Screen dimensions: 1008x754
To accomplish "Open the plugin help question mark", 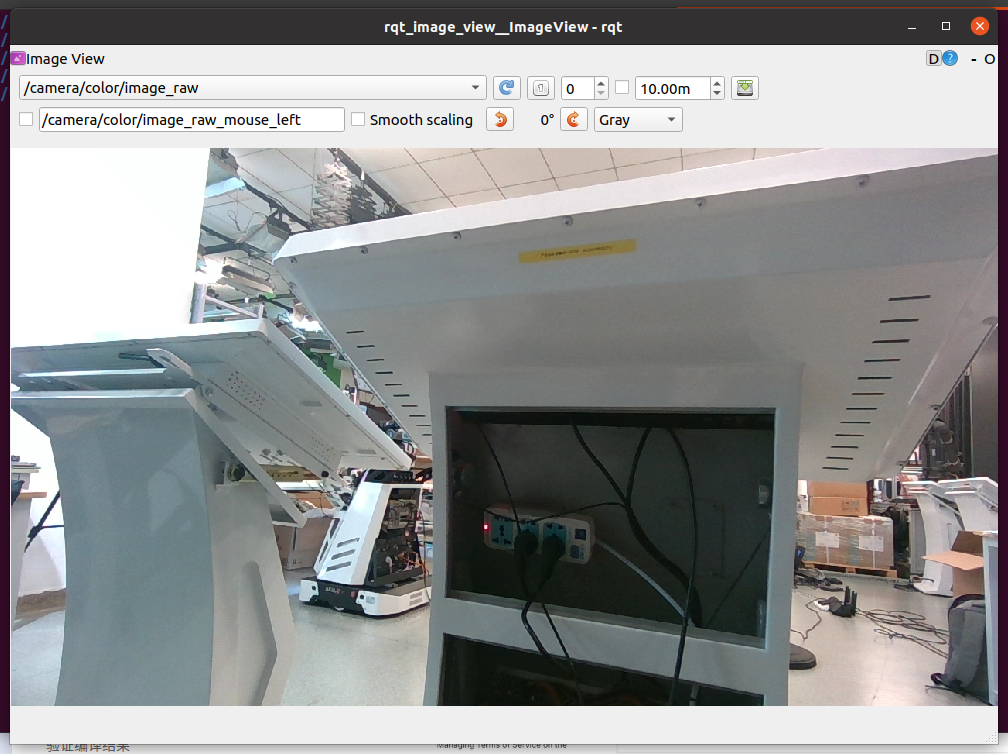I will pyautogui.click(x=950, y=59).
